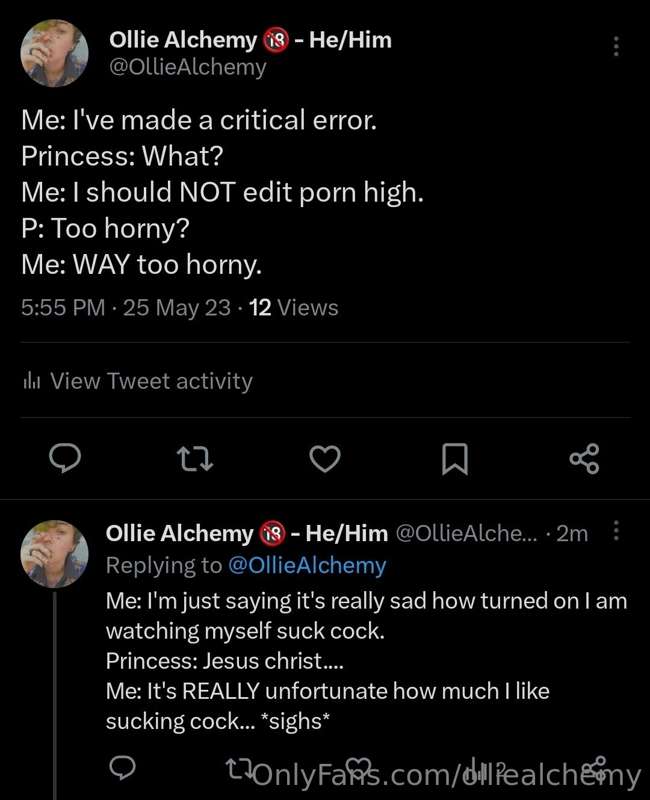This screenshot has width=650, height=800.
Task: Like the main tweet with the heart
Action: [325, 459]
